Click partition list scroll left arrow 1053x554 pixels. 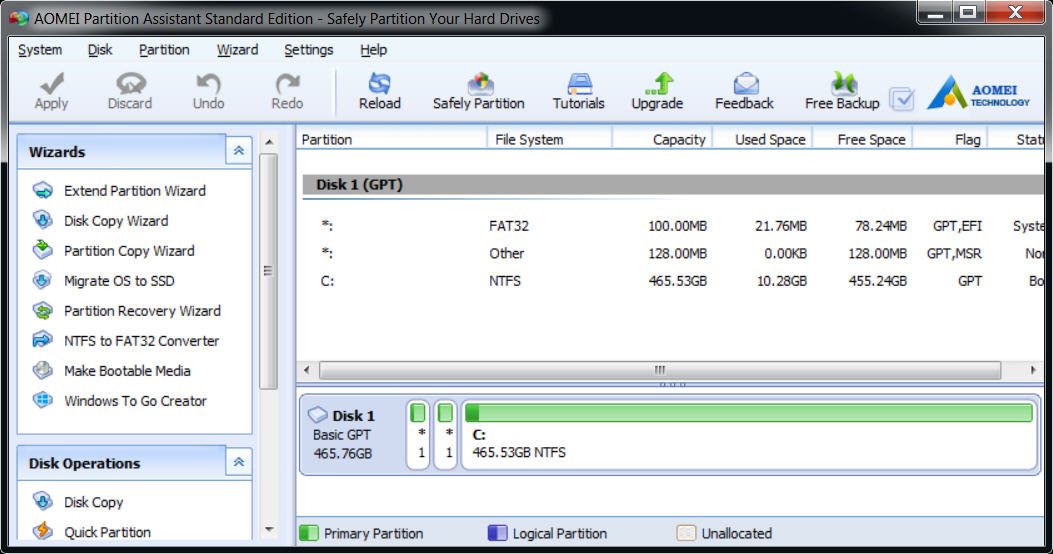click(x=307, y=370)
